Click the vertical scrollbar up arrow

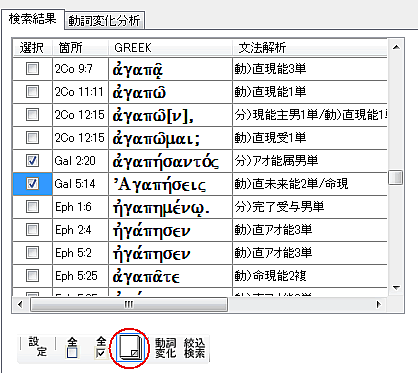(x=396, y=47)
